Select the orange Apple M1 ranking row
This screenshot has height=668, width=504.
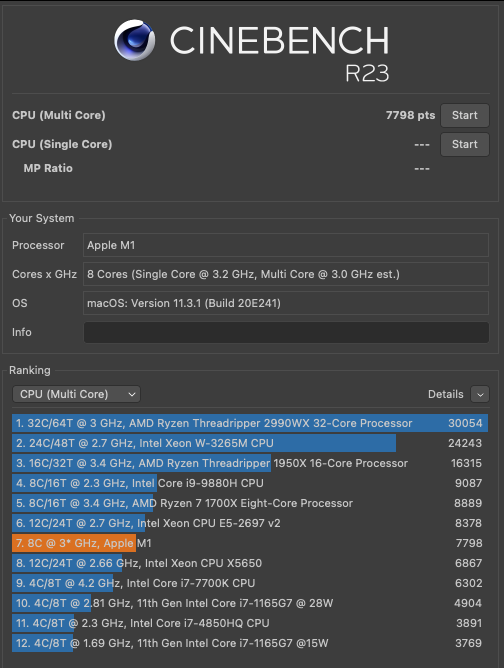[250, 543]
